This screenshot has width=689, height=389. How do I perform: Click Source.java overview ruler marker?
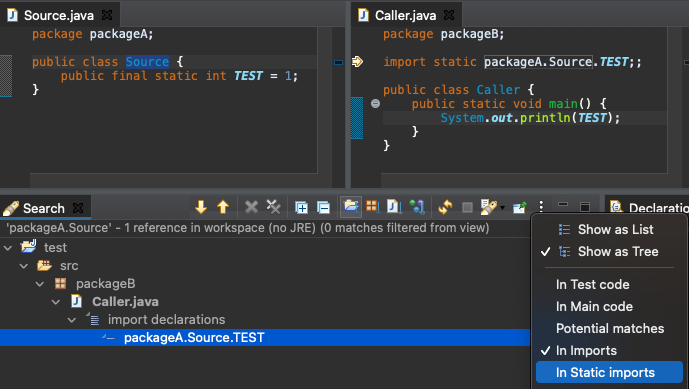(x=338, y=62)
